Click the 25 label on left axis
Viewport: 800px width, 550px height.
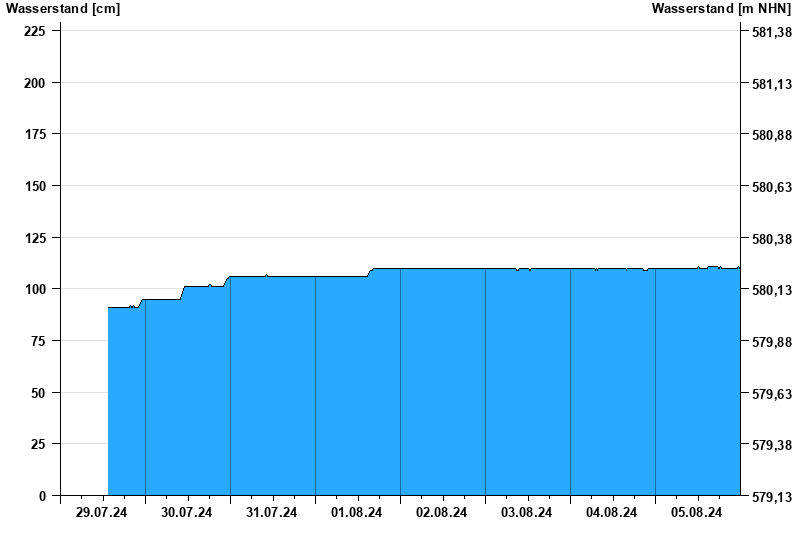click(38, 444)
